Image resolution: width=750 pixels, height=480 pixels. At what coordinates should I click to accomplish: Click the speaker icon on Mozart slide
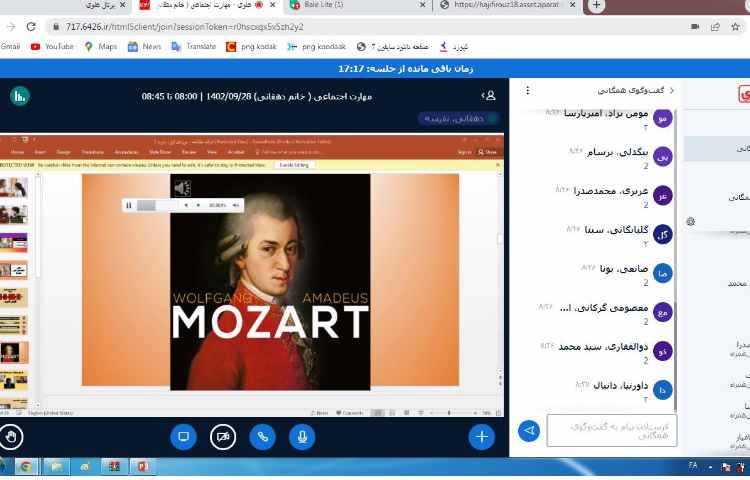click(182, 188)
